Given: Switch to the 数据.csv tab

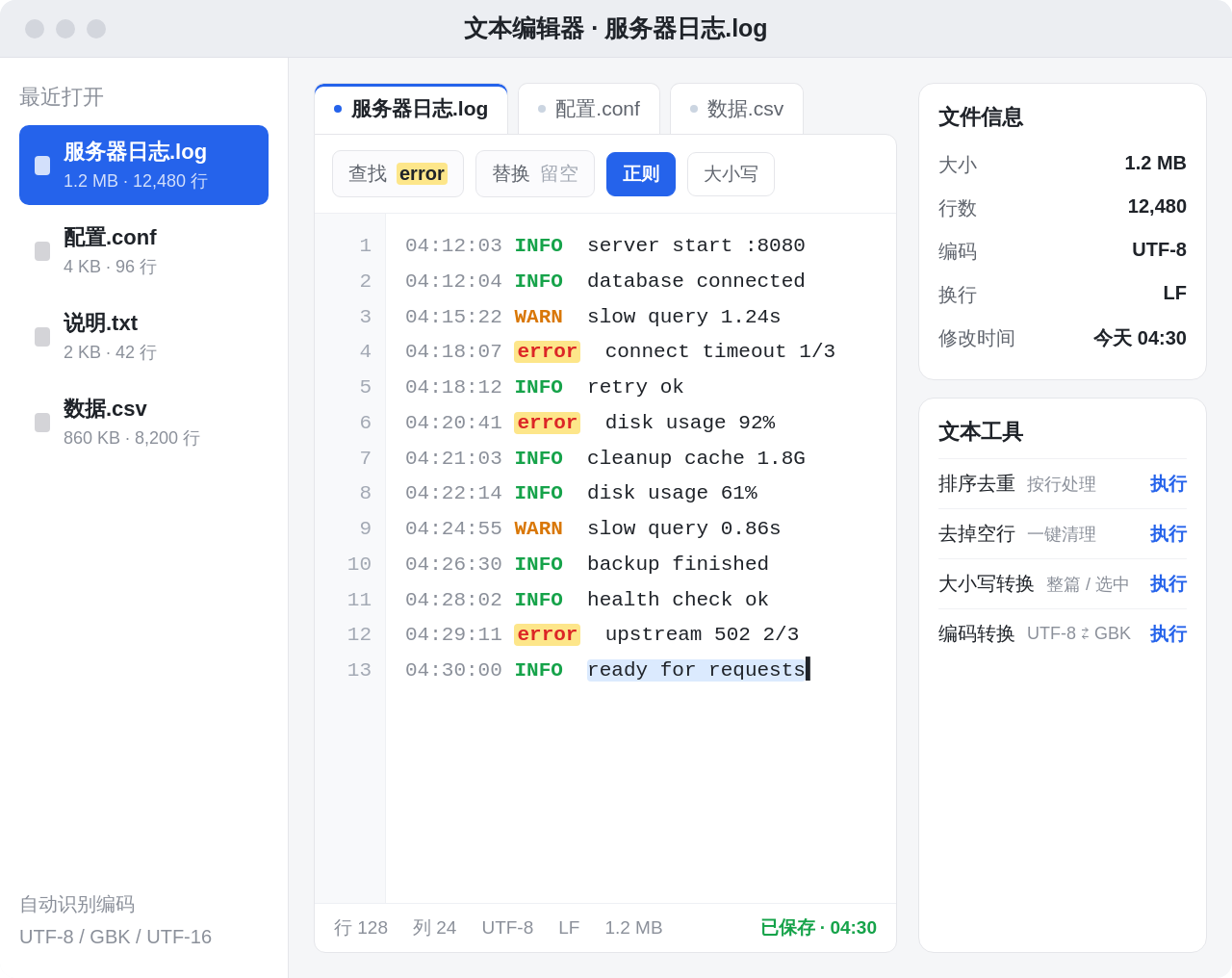Looking at the screenshot, I should (x=736, y=109).
